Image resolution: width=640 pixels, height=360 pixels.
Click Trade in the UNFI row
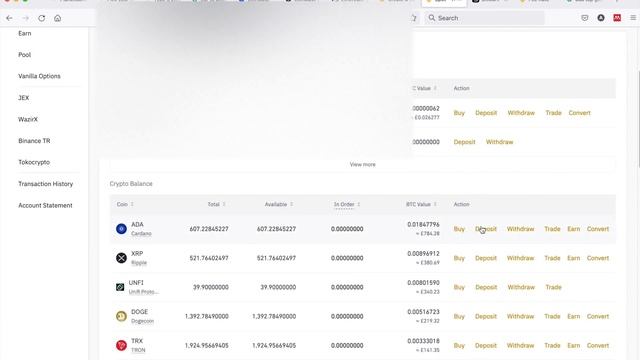[x=553, y=287]
